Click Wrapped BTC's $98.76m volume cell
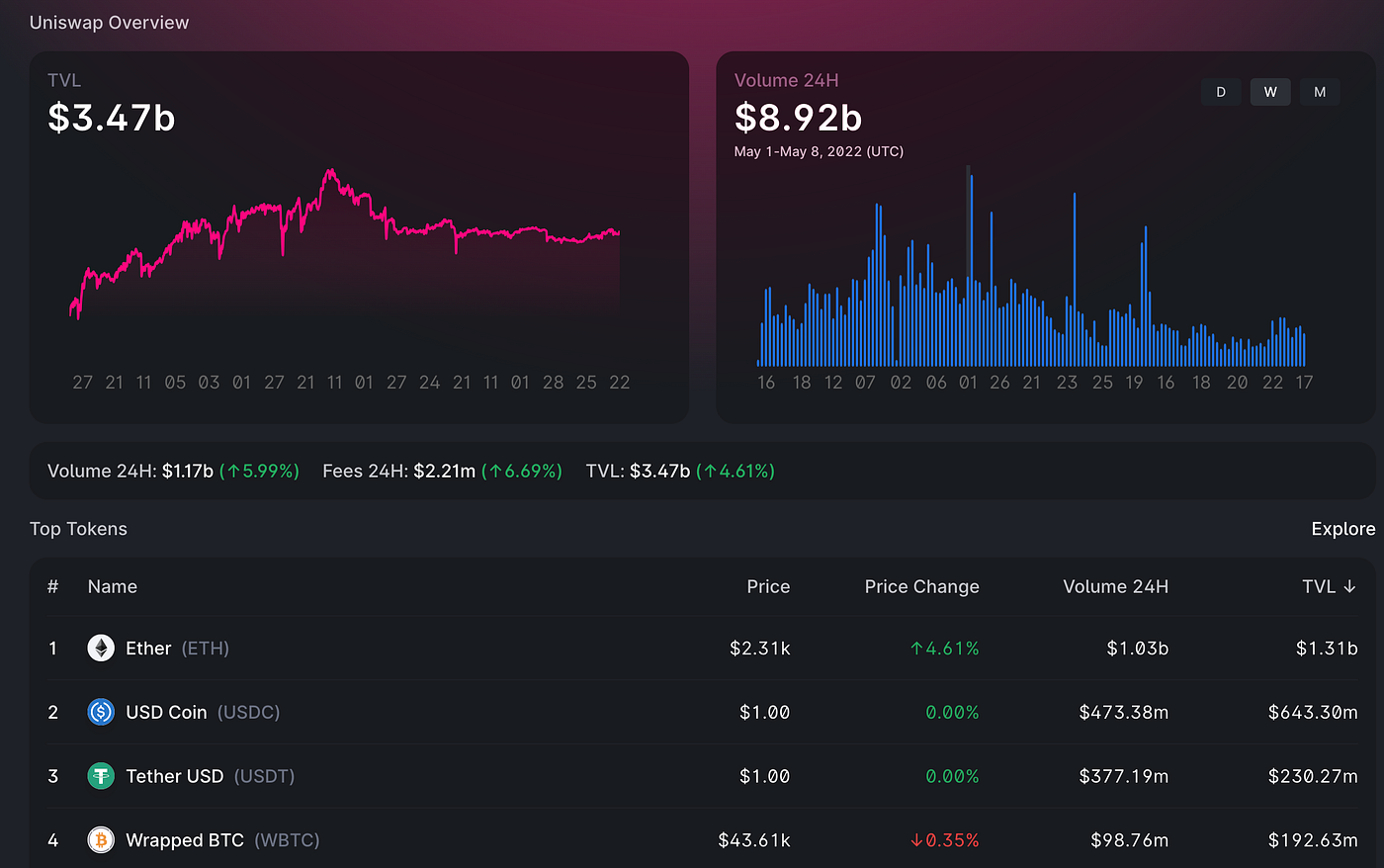The height and width of the screenshot is (868, 1384). pyautogui.click(x=1130, y=840)
